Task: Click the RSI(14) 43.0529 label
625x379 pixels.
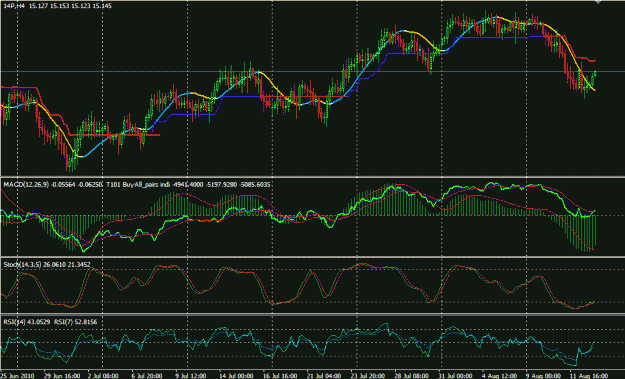Action: click(x=27, y=322)
